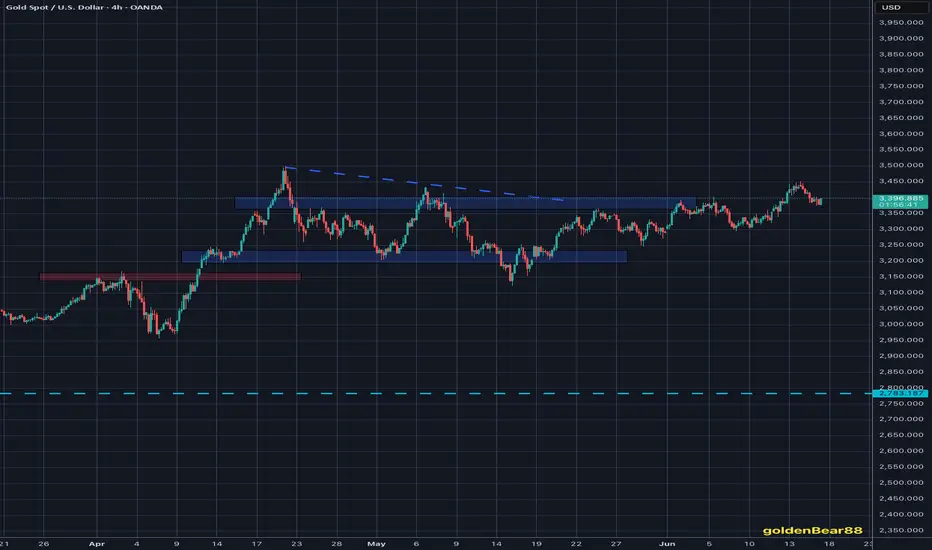The image size is (932, 550).
Task: Click the 3,100.000 price axis label
Action: [900, 292]
